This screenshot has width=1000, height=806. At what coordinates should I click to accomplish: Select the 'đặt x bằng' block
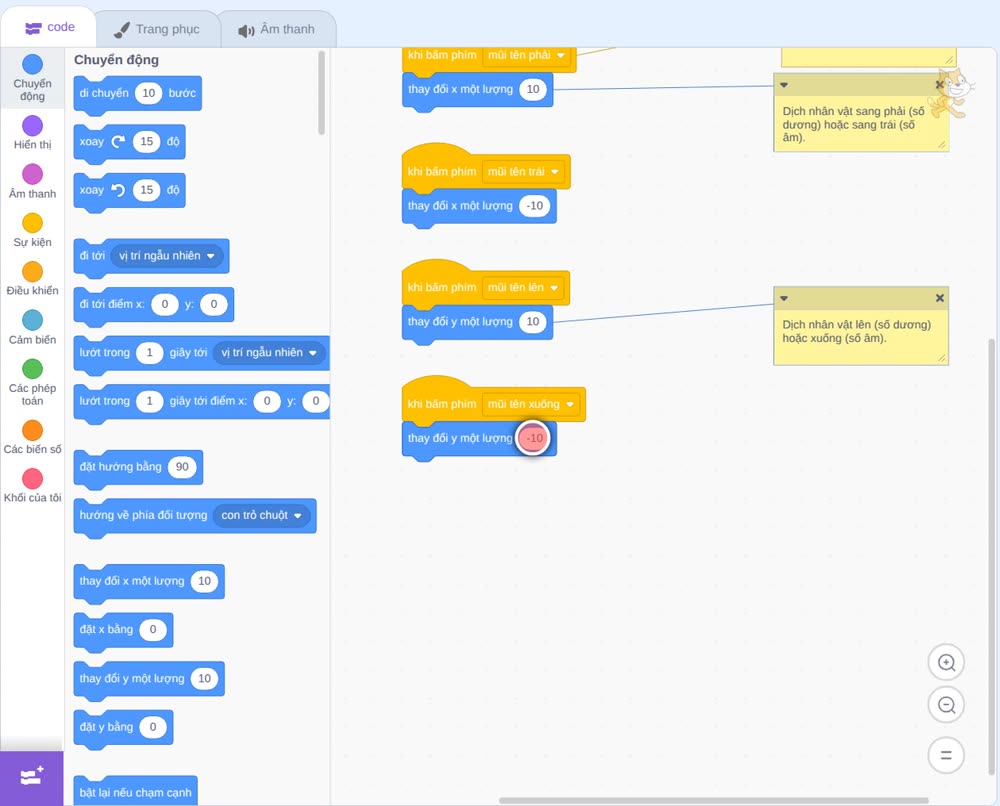123,631
